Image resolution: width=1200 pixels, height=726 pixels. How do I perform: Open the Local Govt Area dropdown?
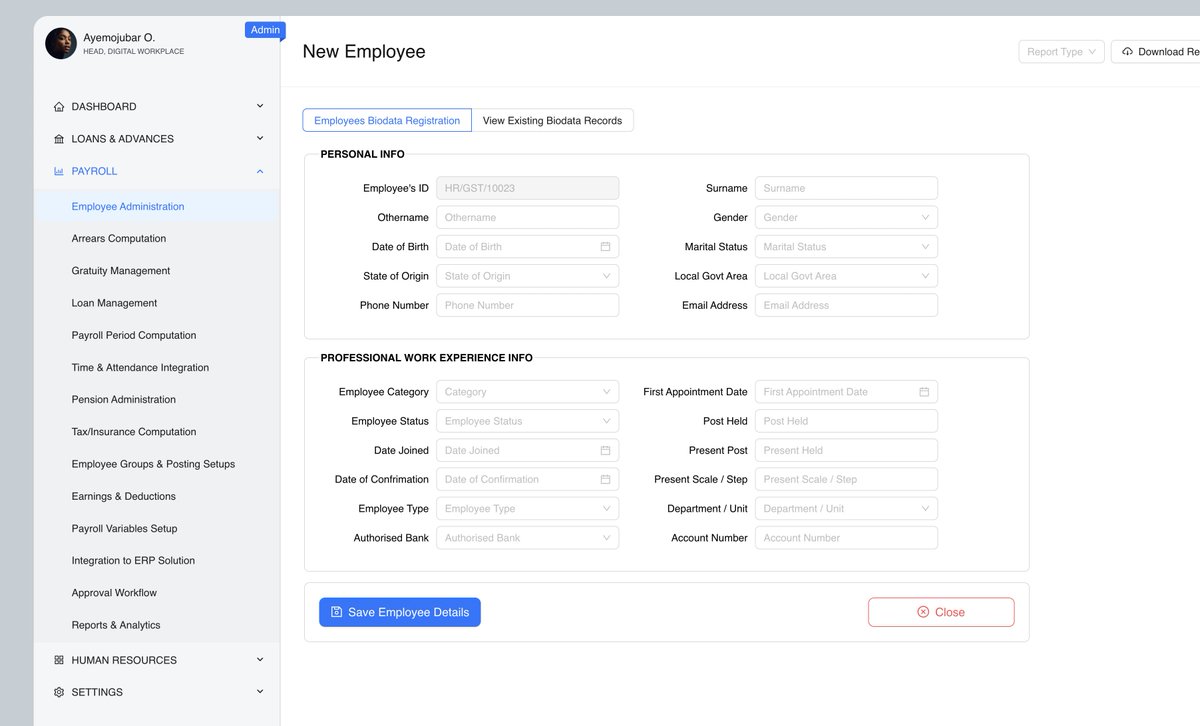click(846, 276)
